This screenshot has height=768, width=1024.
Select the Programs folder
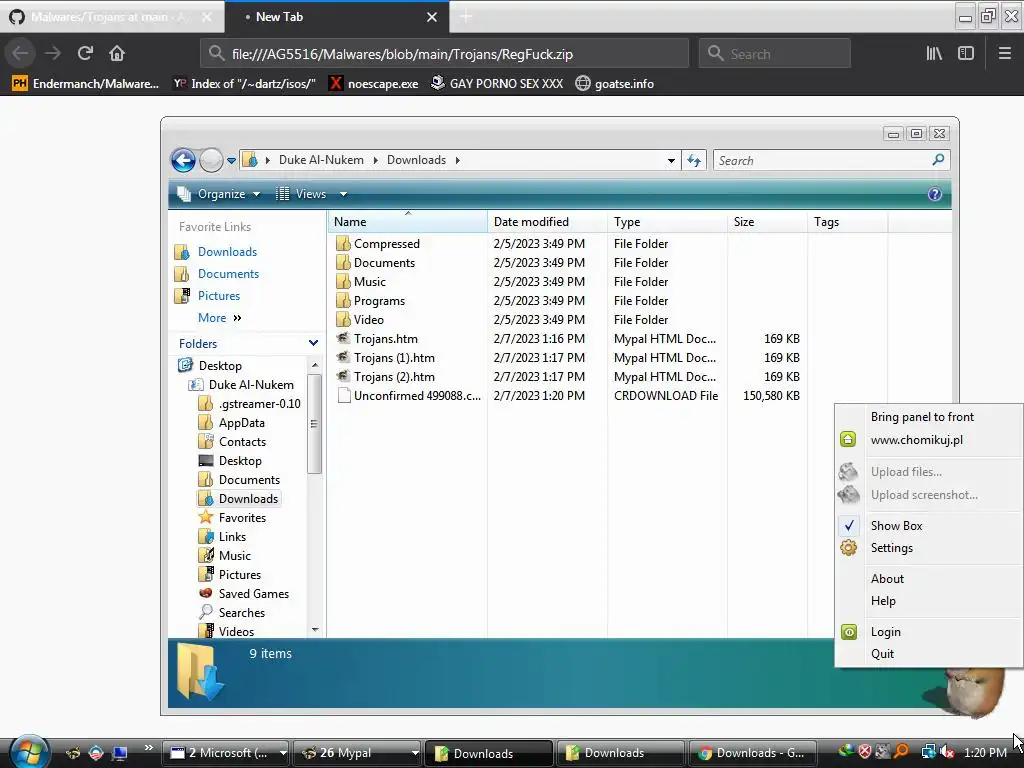pos(379,300)
